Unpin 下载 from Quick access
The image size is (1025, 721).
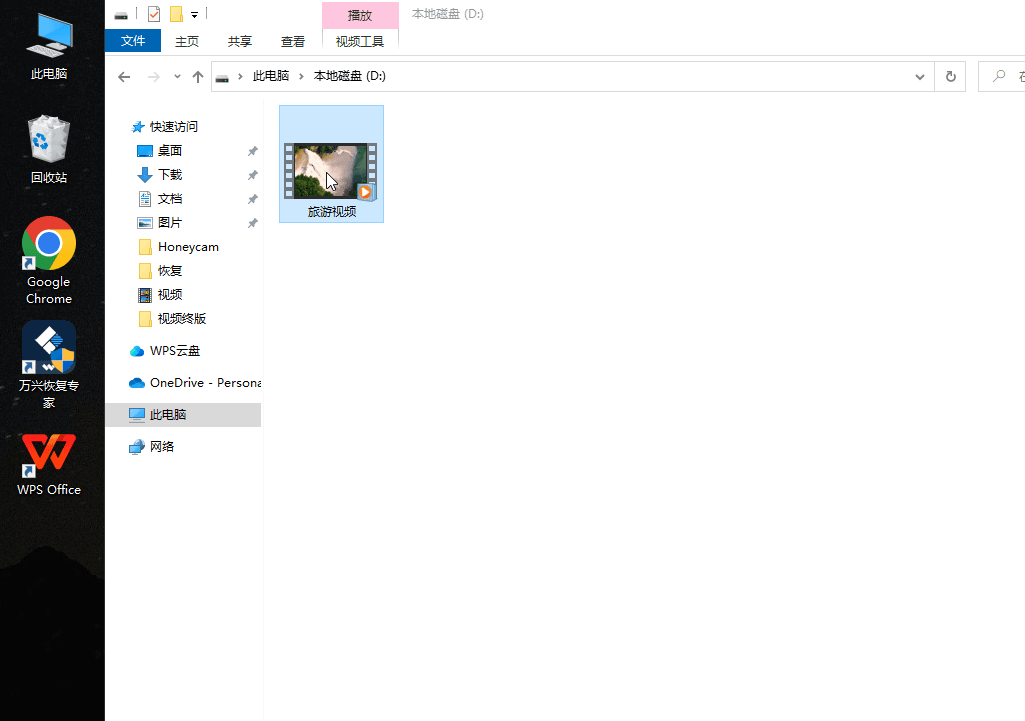tap(251, 174)
